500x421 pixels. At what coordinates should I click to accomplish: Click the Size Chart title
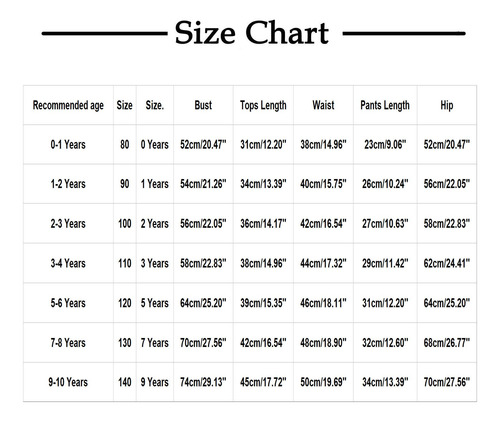click(252, 33)
